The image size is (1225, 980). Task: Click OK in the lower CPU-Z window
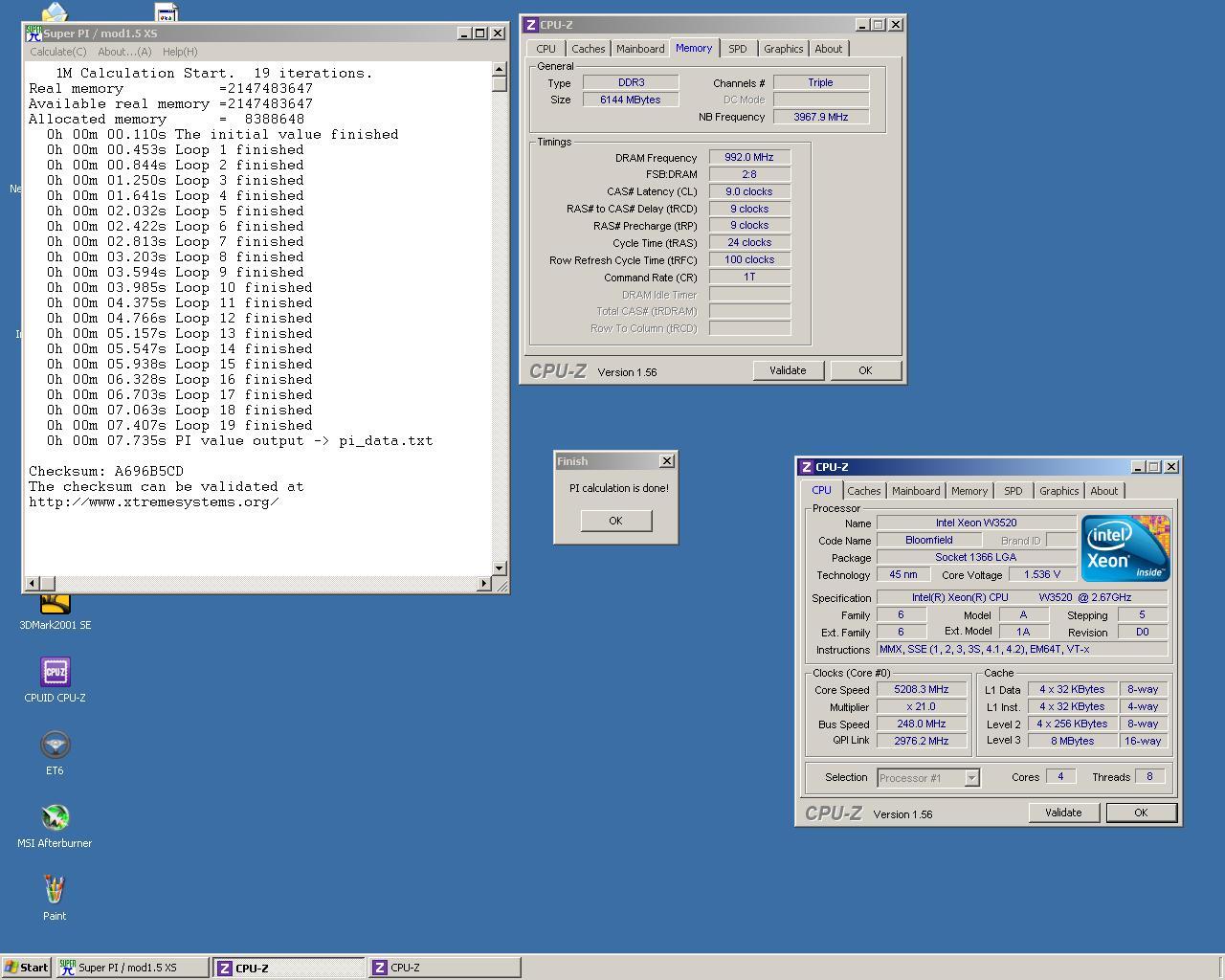pyautogui.click(x=1141, y=813)
